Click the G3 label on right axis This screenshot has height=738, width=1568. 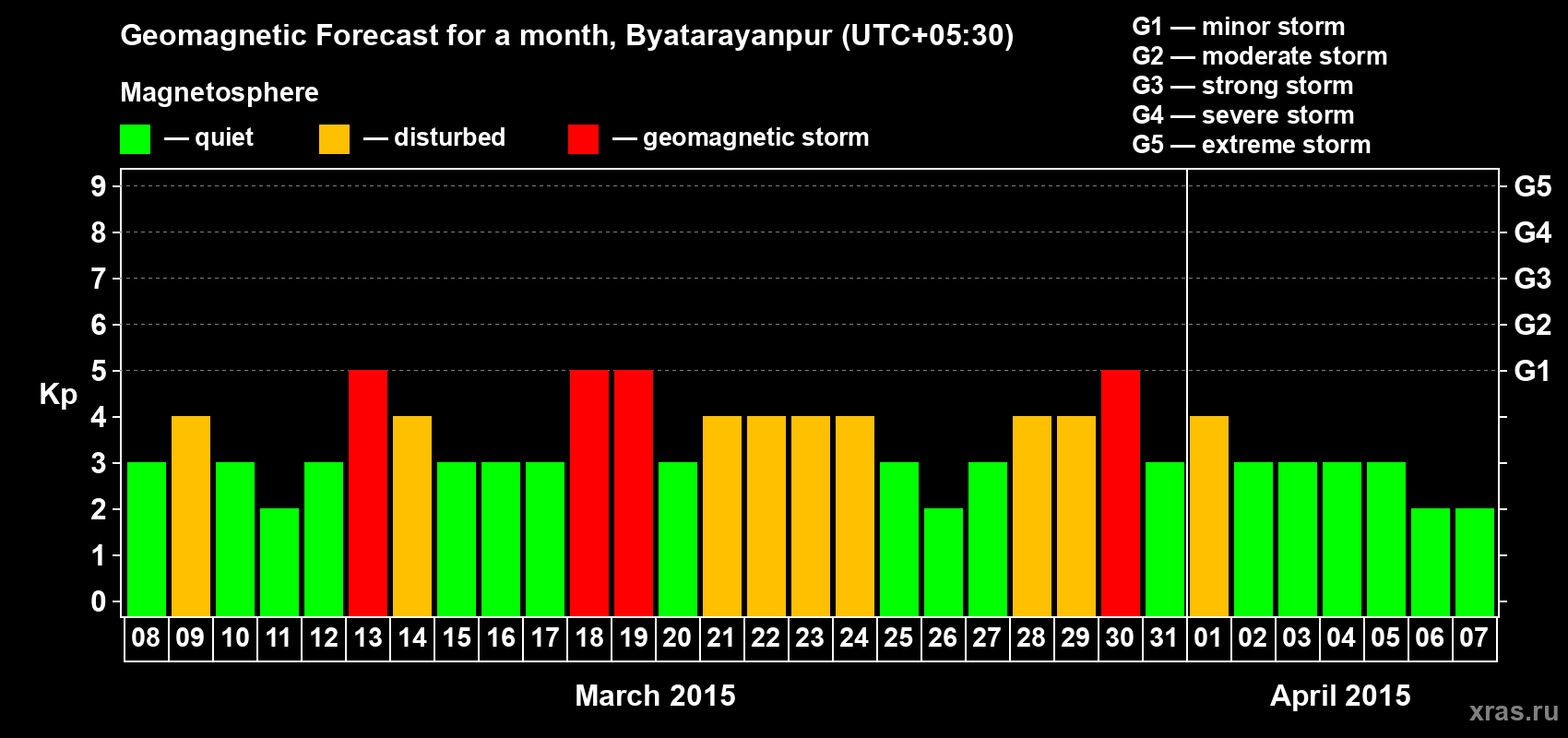coord(1532,279)
